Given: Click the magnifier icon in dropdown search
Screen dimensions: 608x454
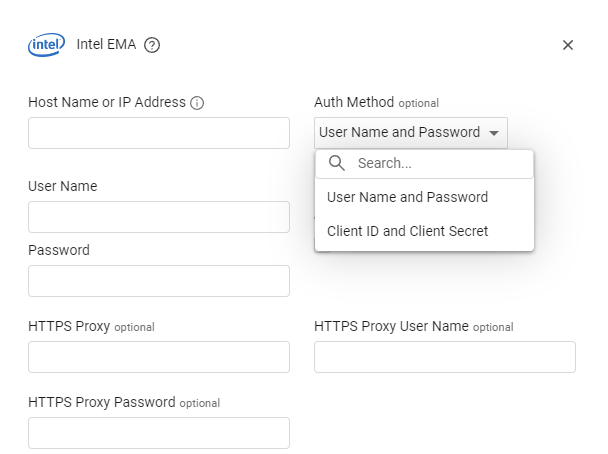Looking at the screenshot, I should (x=337, y=163).
